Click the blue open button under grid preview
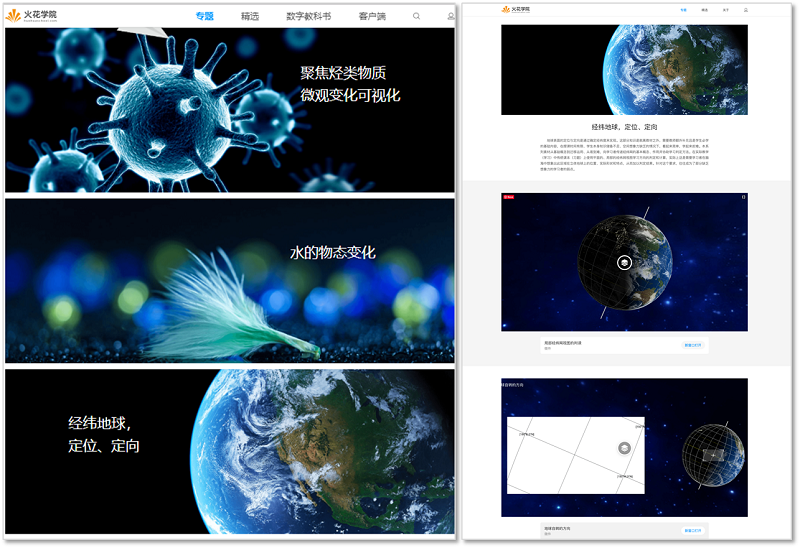This screenshot has width=800, height=548. pyautogui.click(x=692, y=531)
